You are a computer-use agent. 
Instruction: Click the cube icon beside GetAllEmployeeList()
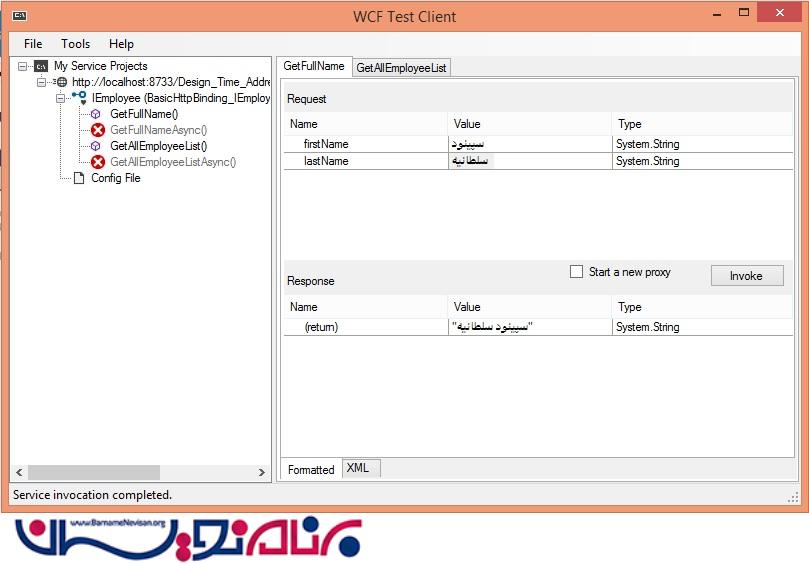95,146
